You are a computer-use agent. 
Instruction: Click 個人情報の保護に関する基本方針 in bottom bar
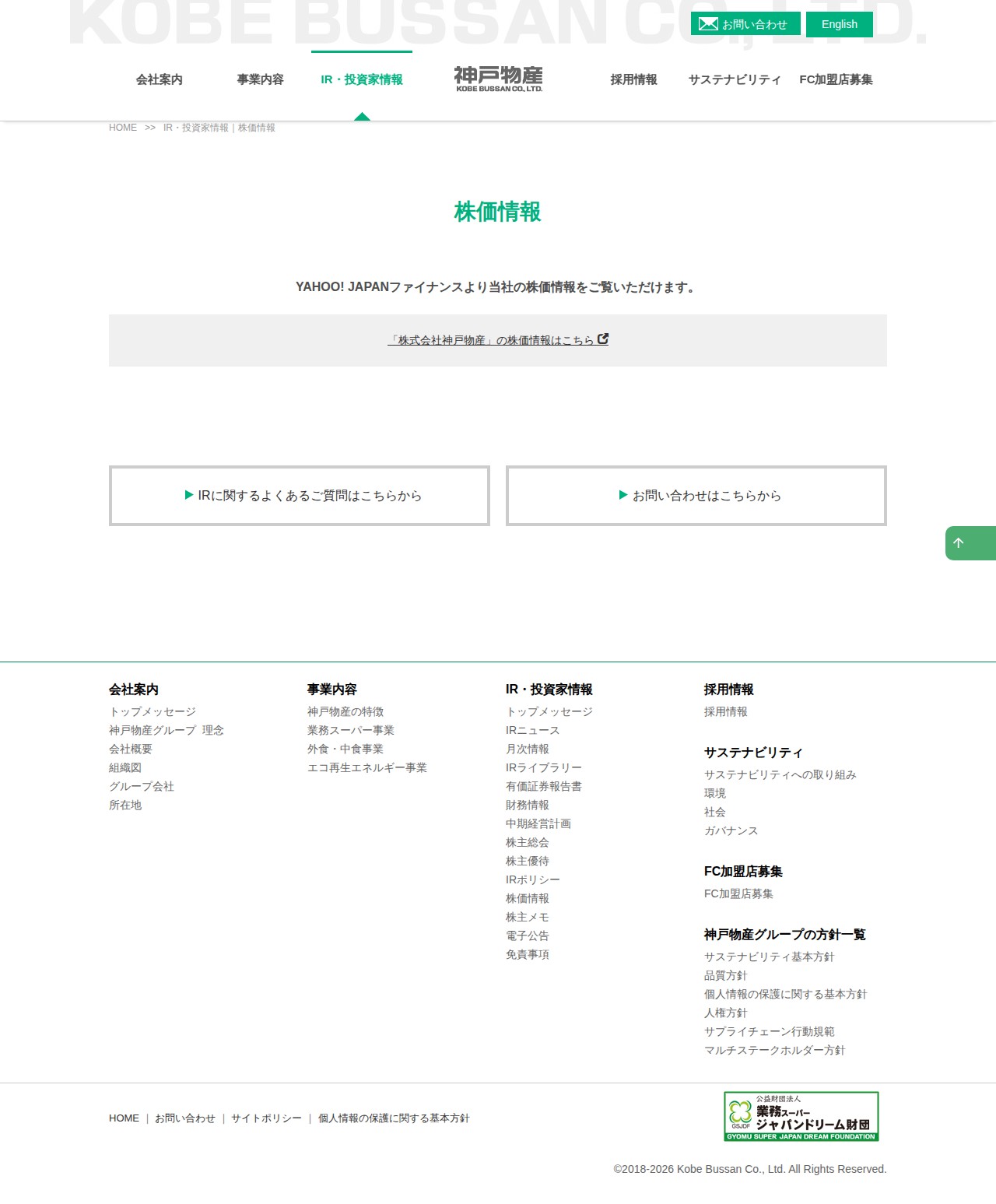[394, 1118]
